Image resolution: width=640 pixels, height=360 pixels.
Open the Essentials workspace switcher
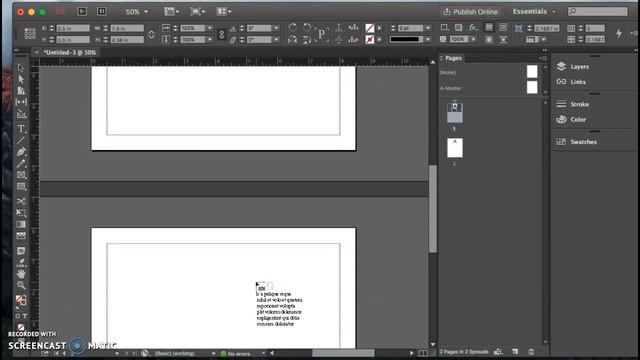(x=534, y=11)
